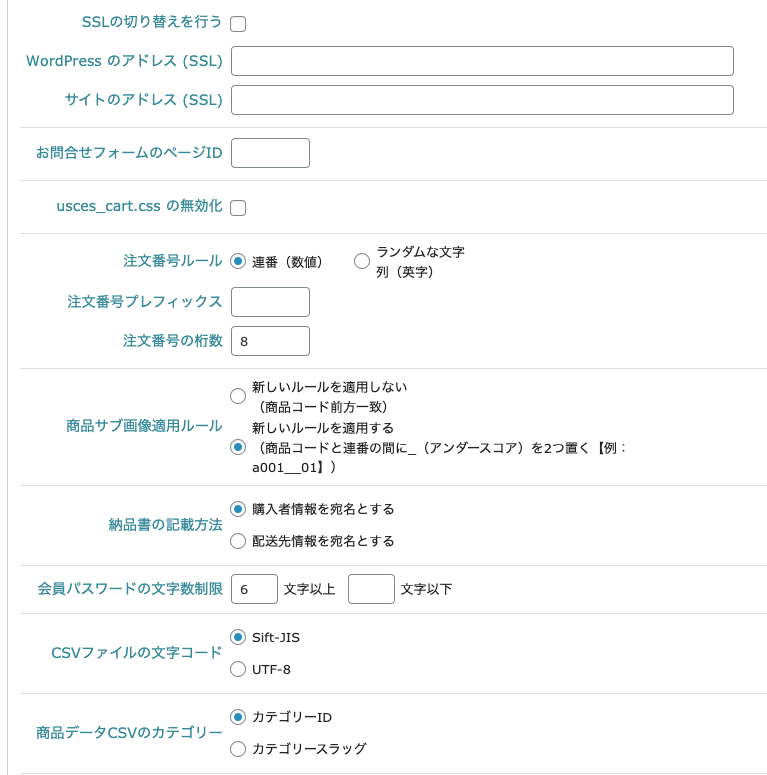
Task: Select 連番（数値） order number rule
Action: (x=238, y=261)
